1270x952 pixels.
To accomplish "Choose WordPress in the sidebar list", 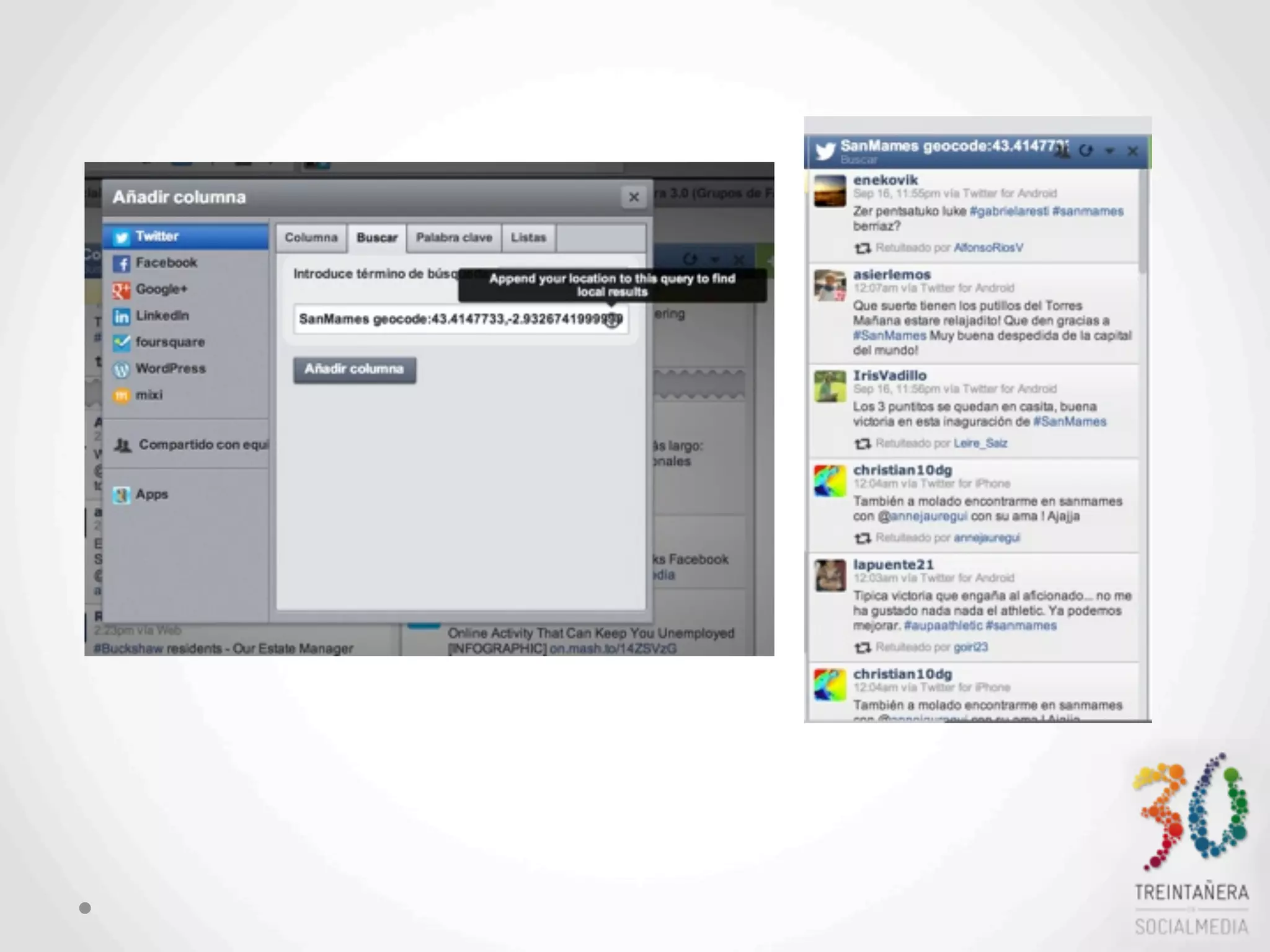I will tap(170, 369).
